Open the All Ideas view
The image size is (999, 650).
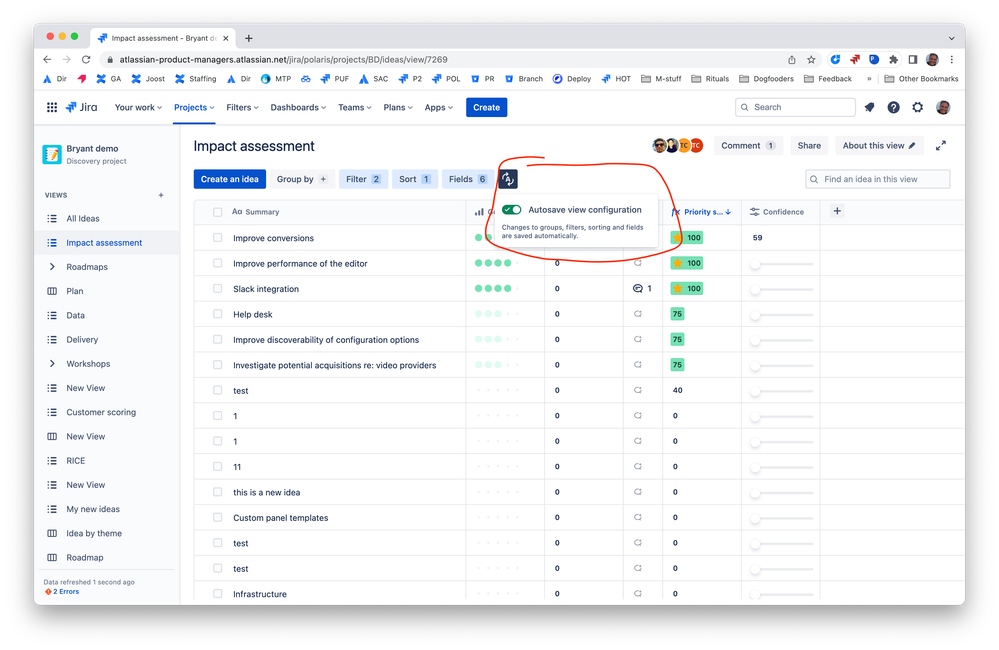click(x=83, y=219)
